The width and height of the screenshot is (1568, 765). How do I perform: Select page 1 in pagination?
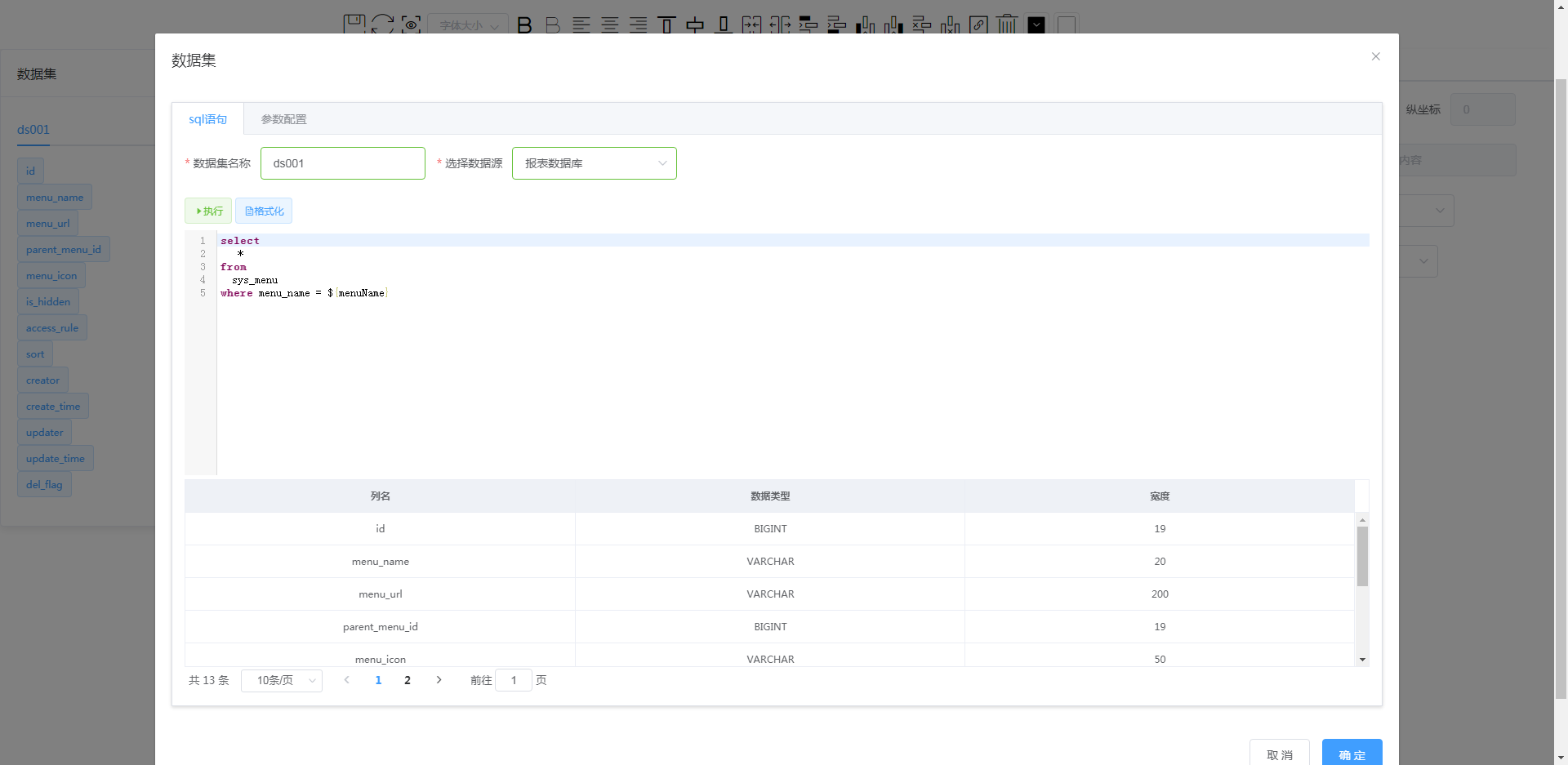pyautogui.click(x=378, y=680)
